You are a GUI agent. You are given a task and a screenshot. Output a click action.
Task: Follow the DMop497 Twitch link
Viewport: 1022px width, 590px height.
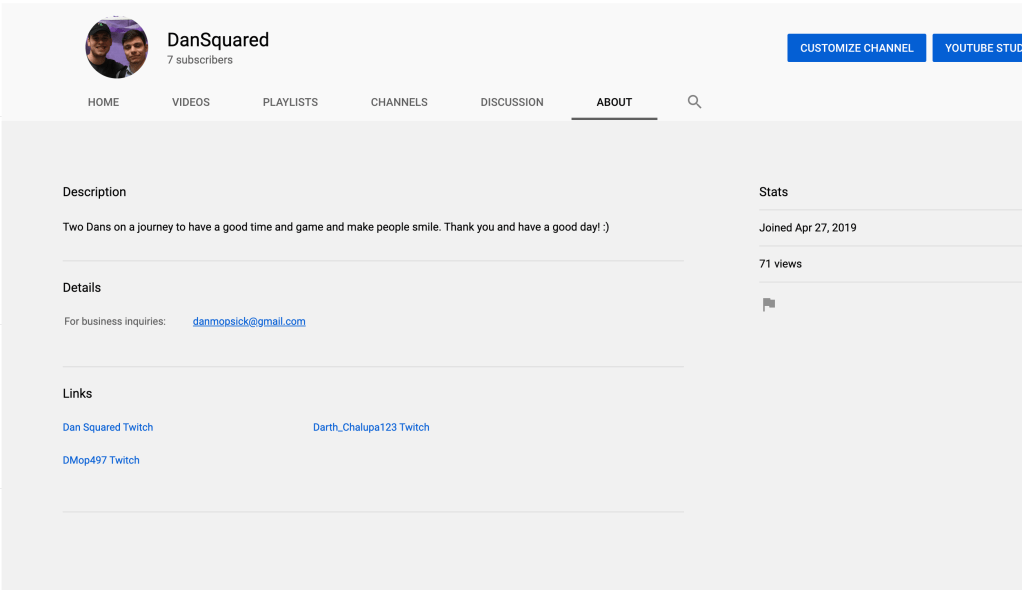point(101,460)
